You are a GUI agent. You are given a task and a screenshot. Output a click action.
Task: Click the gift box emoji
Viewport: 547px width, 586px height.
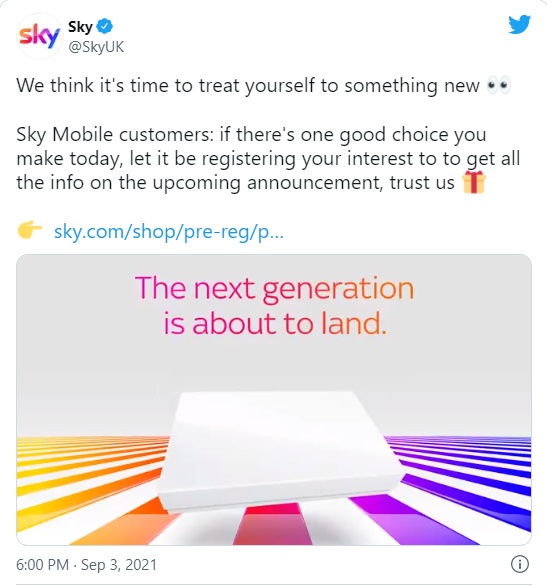pyautogui.click(x=474, y=182)
